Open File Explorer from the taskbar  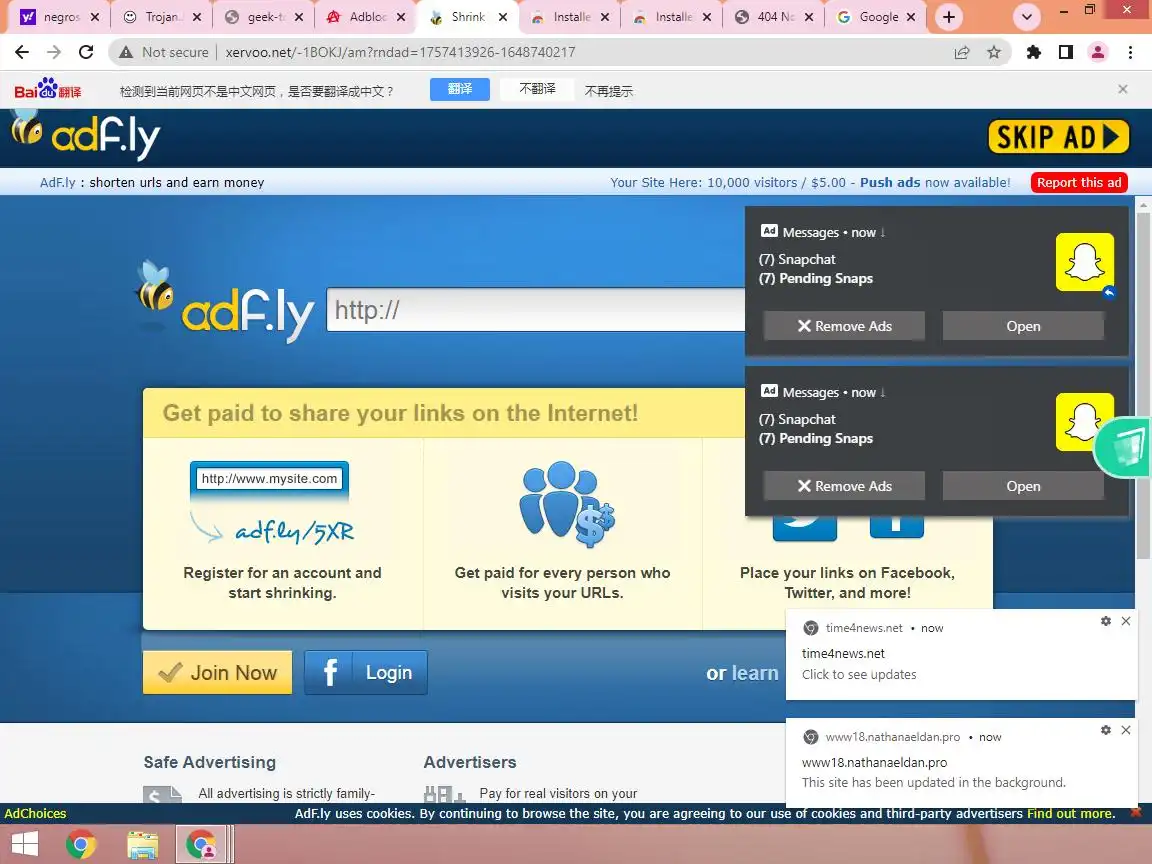[143, 844]
